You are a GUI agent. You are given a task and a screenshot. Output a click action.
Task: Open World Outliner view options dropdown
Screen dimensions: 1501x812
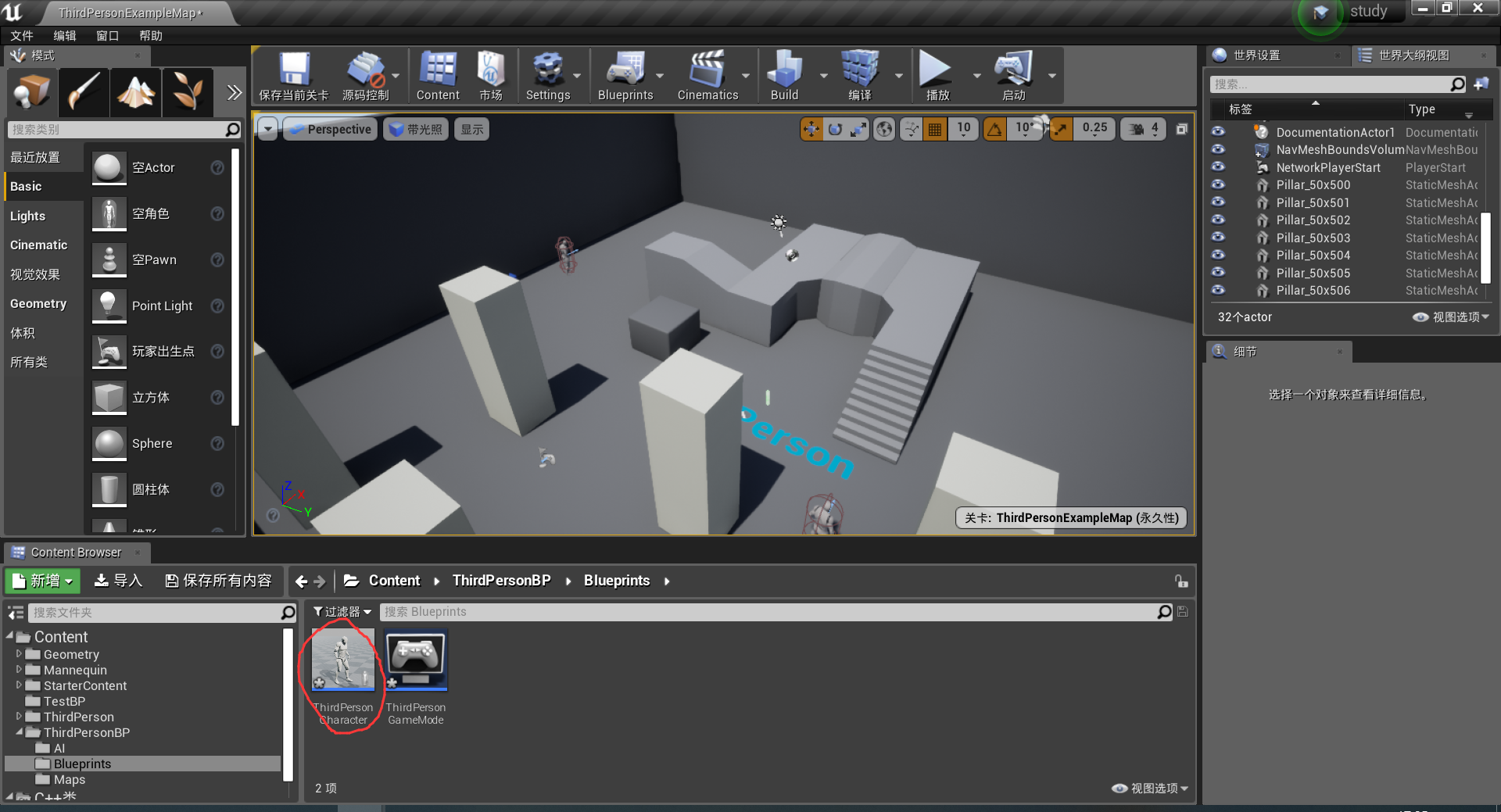pyautogui.click(x=1451, y=317)
